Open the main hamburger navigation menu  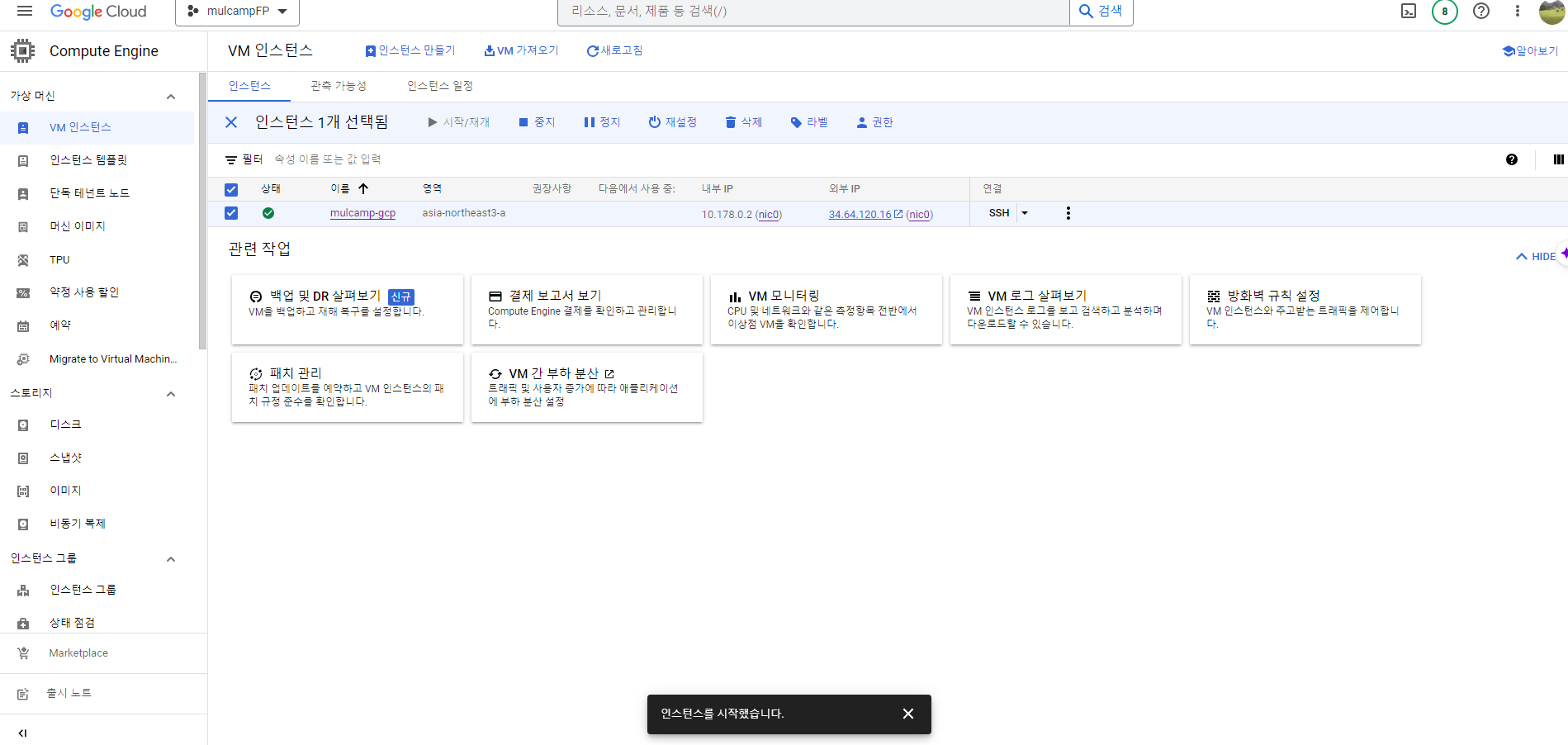click(25, 11)
